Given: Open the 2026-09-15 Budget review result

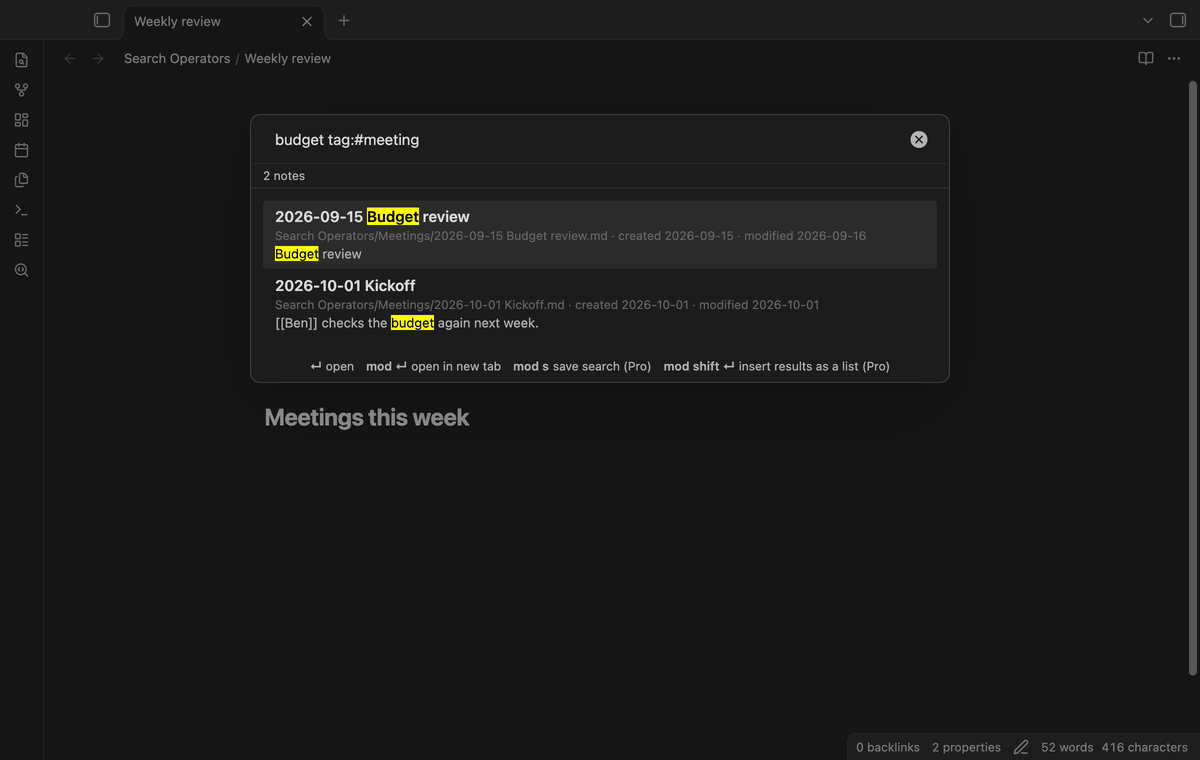Looking at the screenshot, I should point(600,234).
